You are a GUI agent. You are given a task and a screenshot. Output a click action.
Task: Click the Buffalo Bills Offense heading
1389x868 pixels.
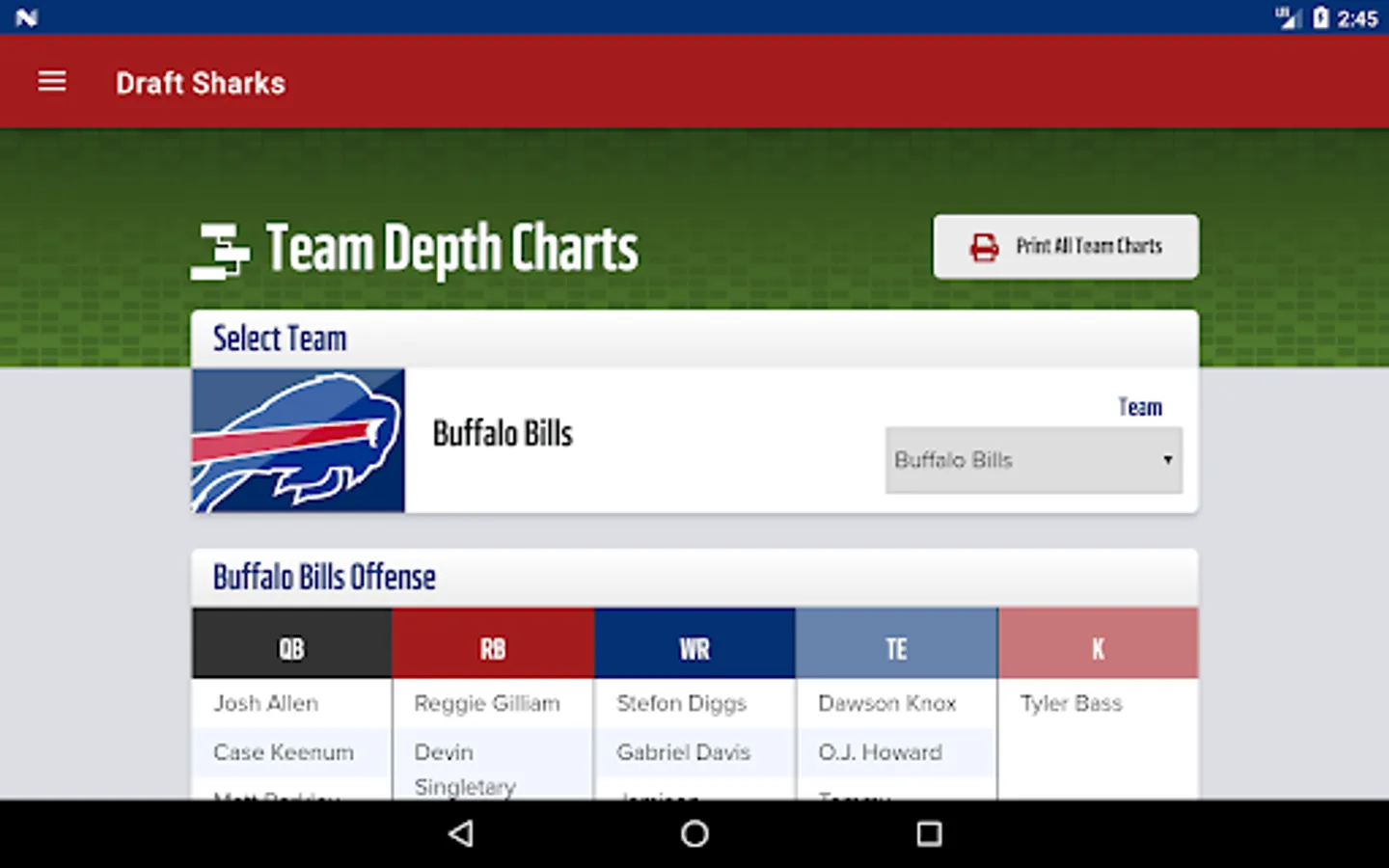[324, 577]
